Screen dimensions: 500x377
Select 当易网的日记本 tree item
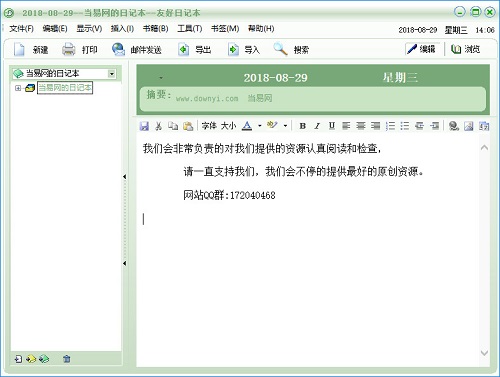pyautogui.click(x=65, y=88)
